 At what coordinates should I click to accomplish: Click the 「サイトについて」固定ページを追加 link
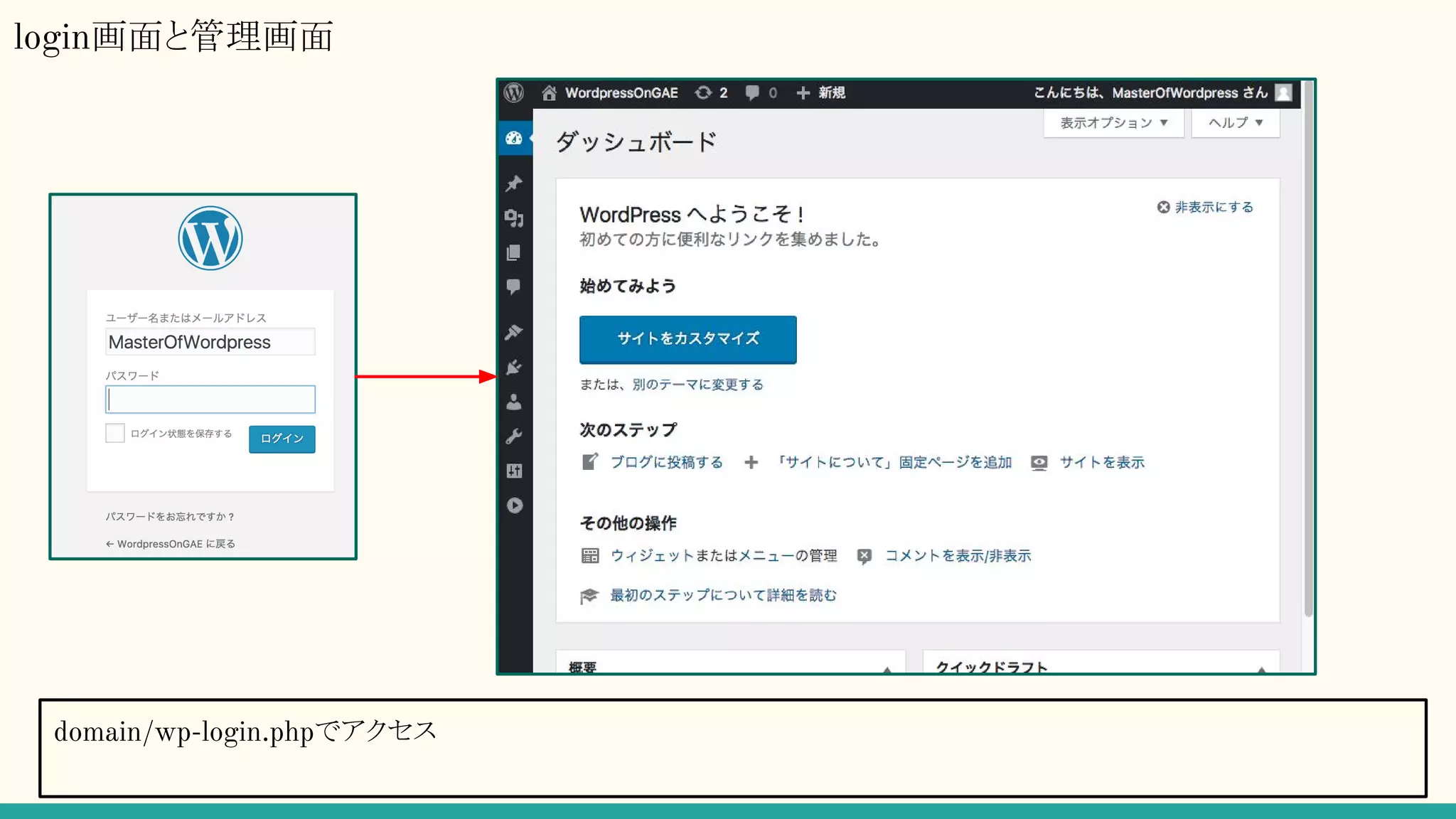point(893,462)
